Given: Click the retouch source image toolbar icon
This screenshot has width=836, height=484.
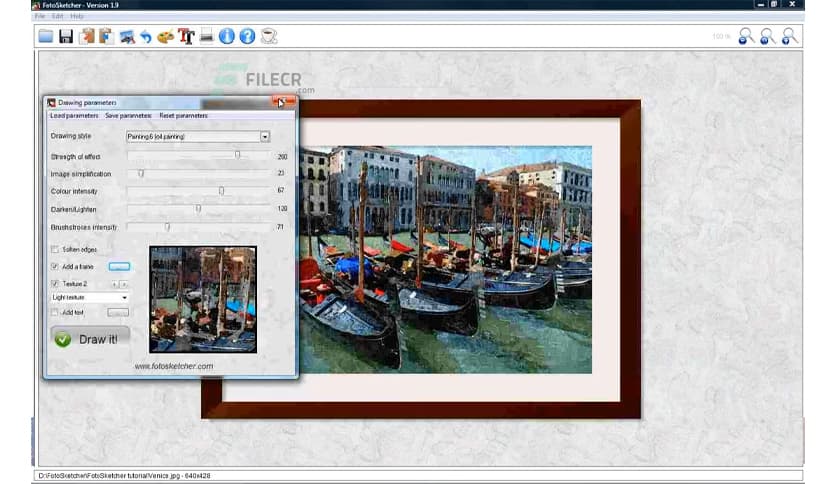Looking at the screenshot, I should 126,37.
